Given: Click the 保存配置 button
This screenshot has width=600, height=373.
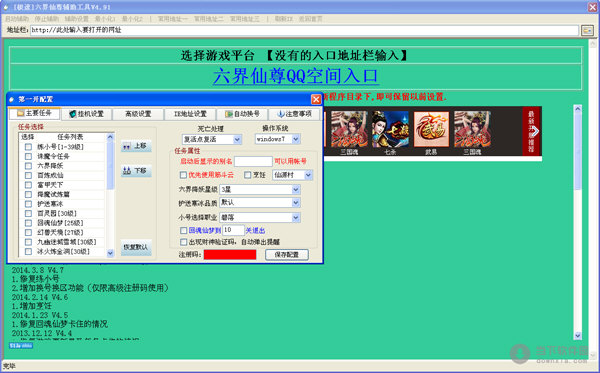Looking at the screenshot, I should [287, 254].
